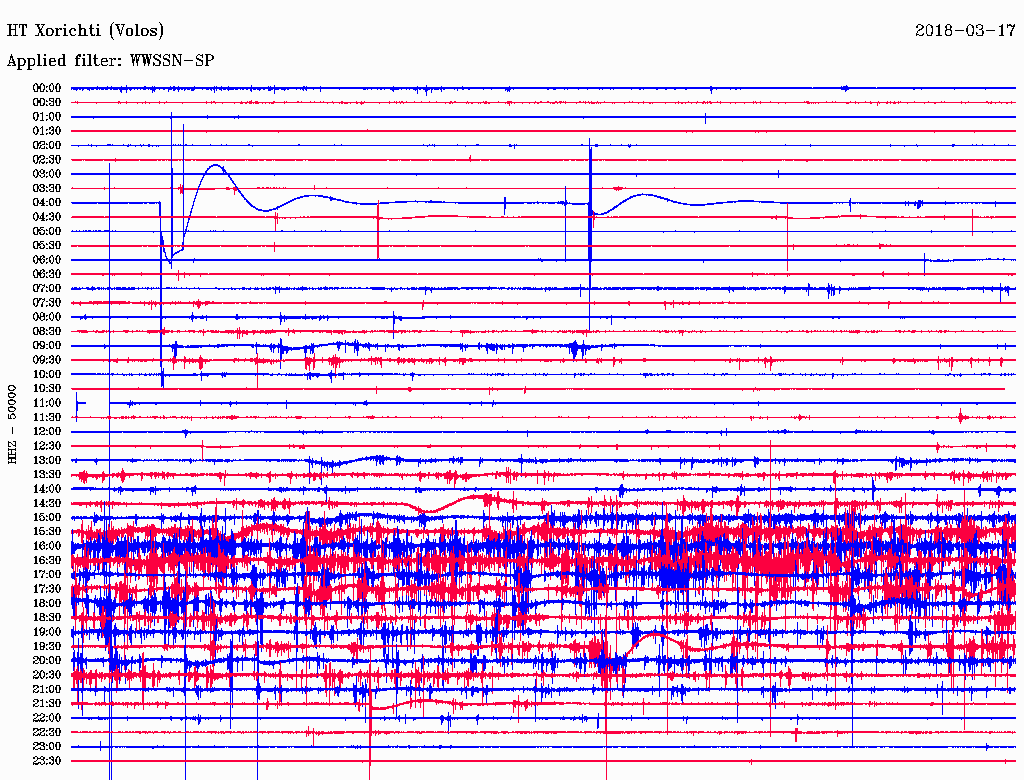Select the 13:00 time label
The width and height of the screenshot is (1024, 780).
point(47,461)
